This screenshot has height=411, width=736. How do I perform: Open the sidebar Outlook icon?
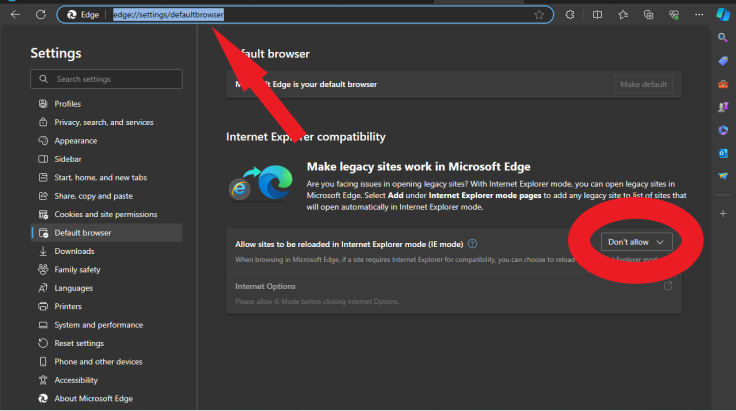click(723, 153)
